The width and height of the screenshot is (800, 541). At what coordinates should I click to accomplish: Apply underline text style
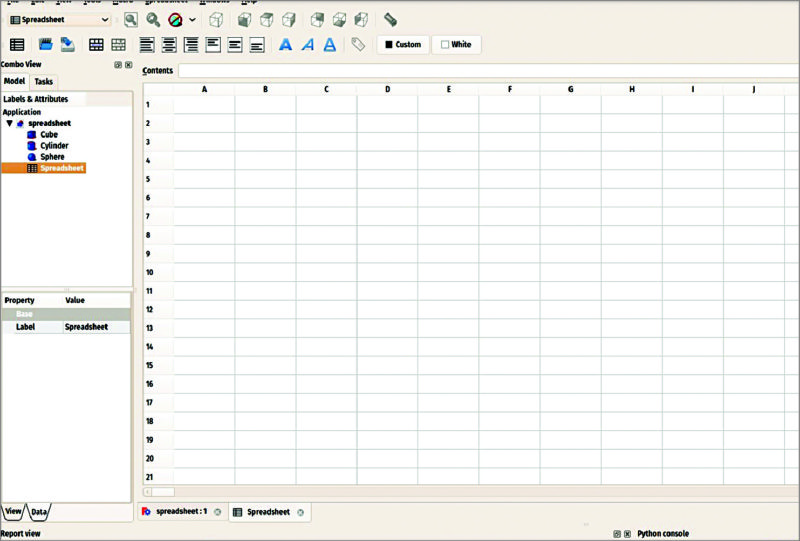[329, 45]
